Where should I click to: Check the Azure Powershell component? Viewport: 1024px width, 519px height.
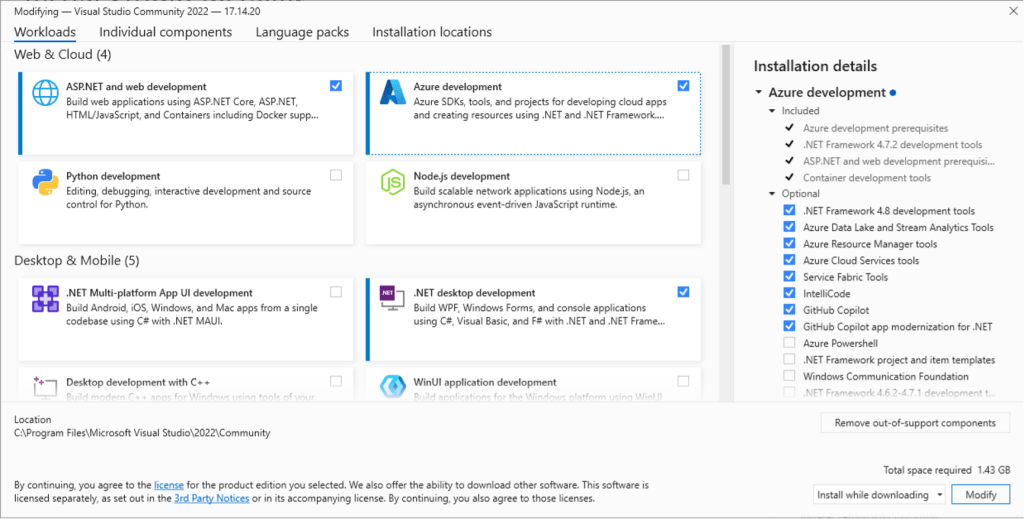790,343
